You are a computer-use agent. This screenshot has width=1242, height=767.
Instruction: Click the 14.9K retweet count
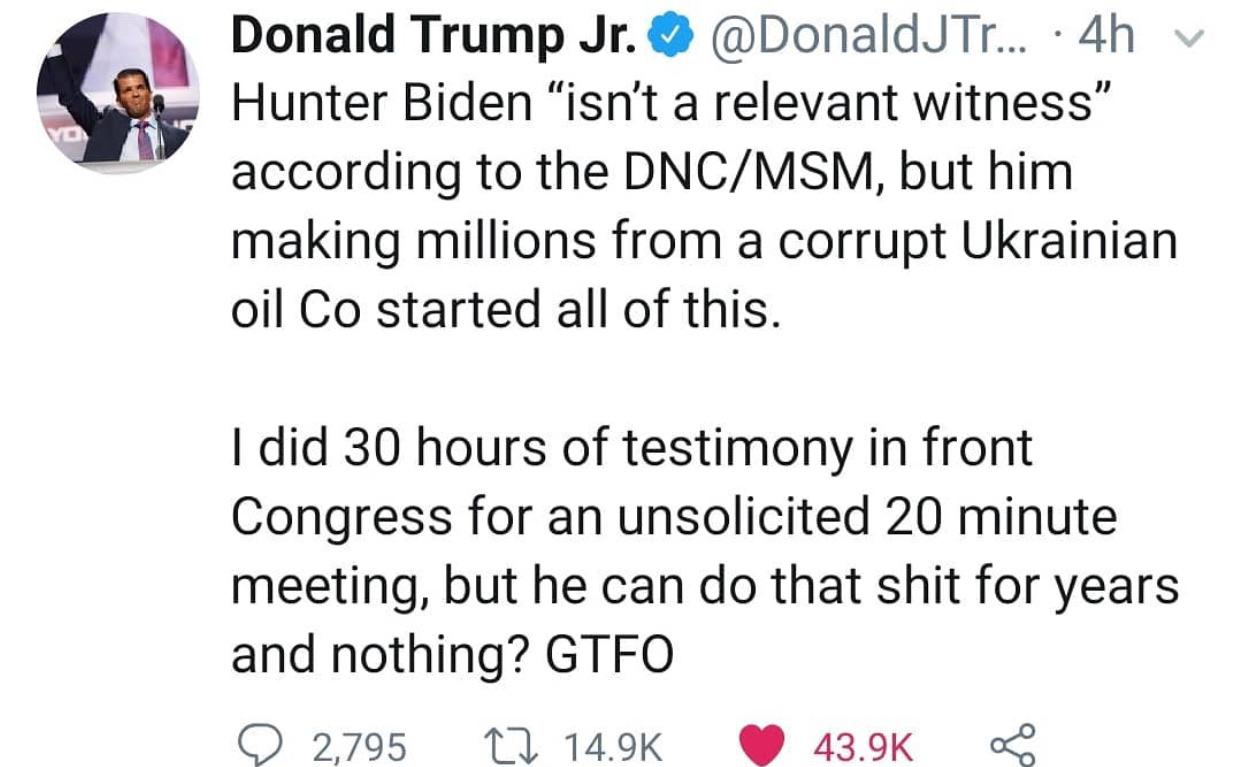click(613, 745)
